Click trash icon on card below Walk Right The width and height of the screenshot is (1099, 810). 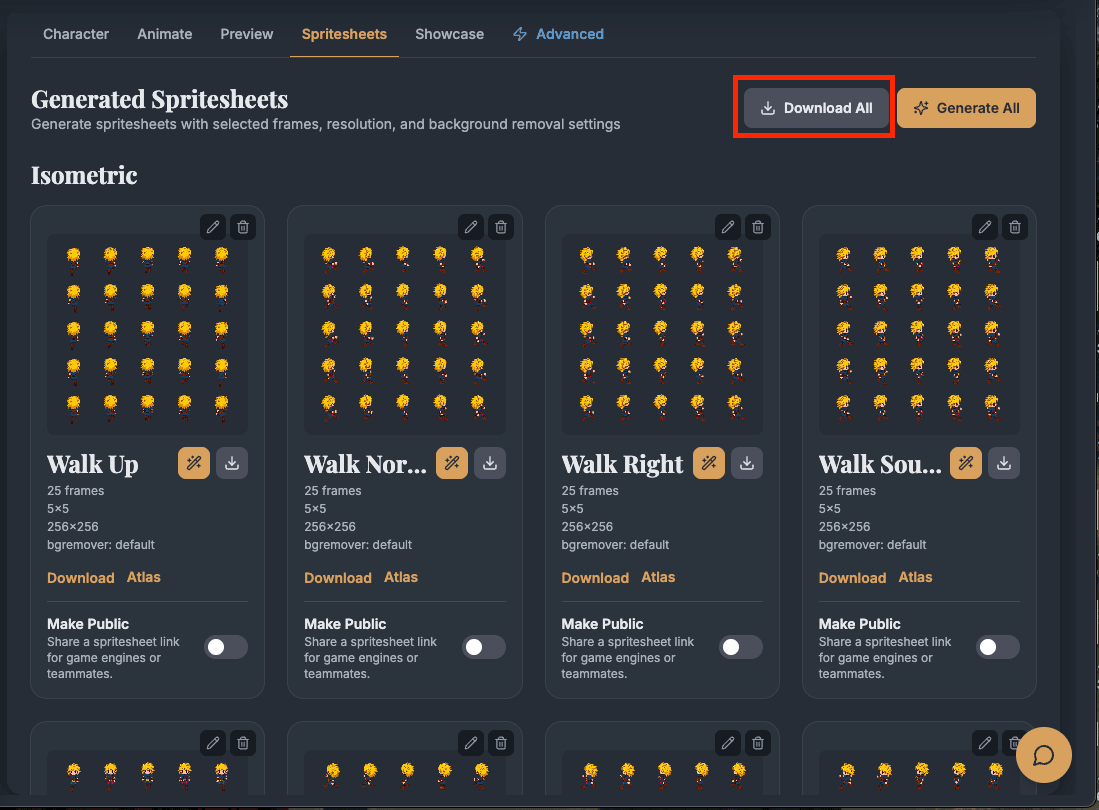coord(758,743)
